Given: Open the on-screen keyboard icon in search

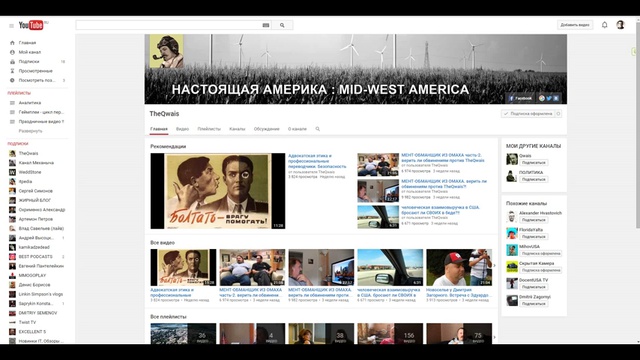Looking at the screenshot, I should click(266, 25).
